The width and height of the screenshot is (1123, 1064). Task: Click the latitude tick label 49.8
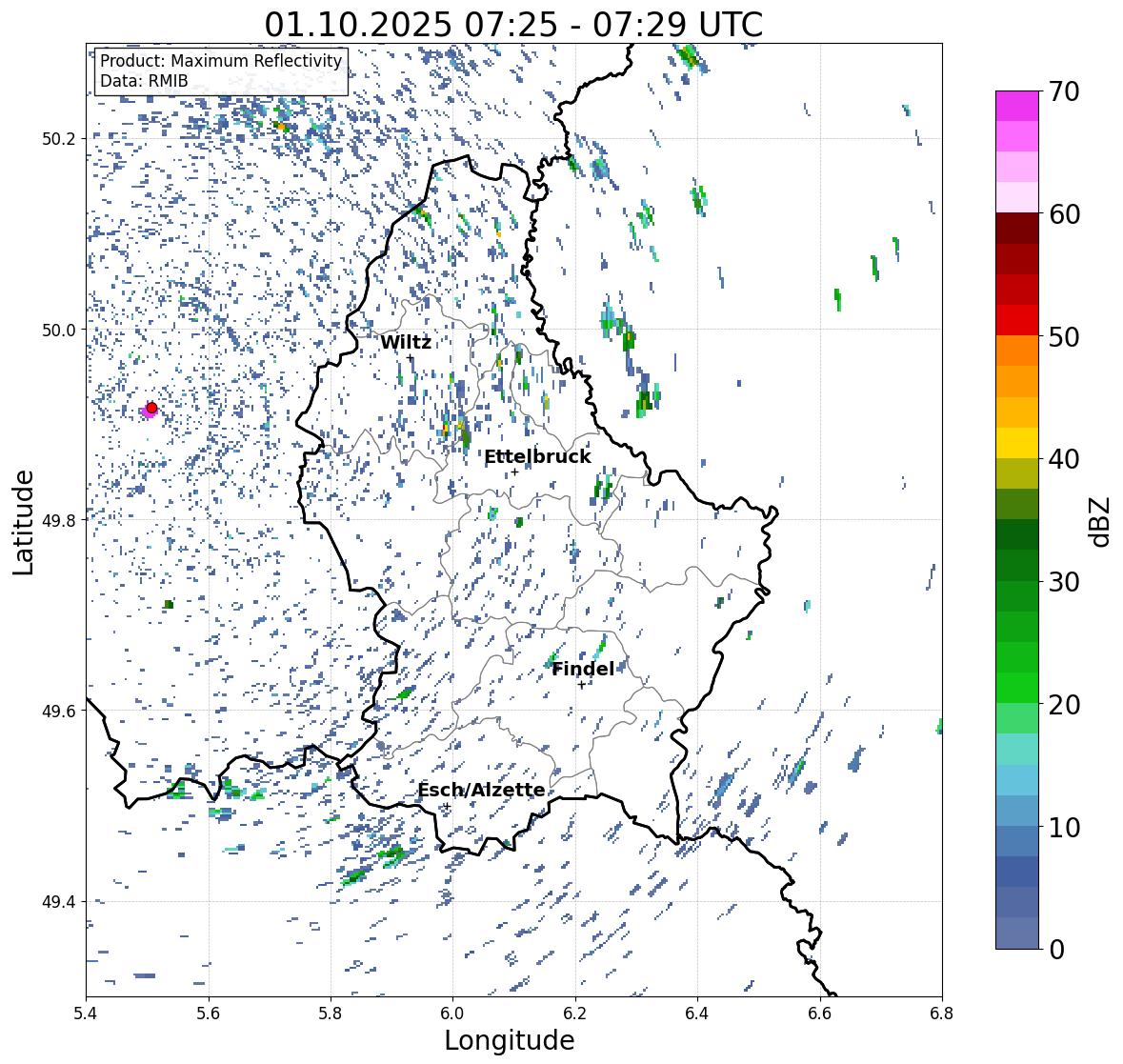coord(59,520)
